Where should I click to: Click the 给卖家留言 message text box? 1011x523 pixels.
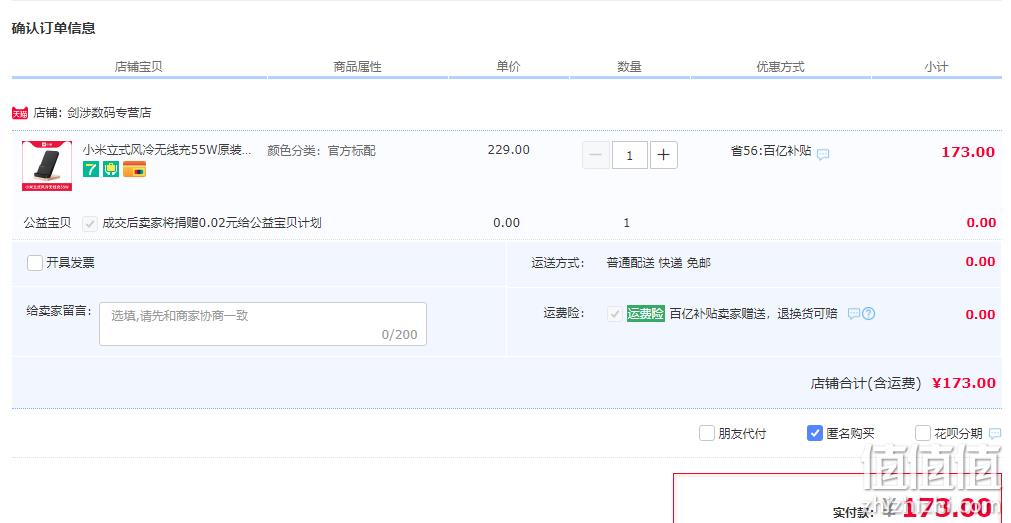pyautogui.click(x=263, y=324)
